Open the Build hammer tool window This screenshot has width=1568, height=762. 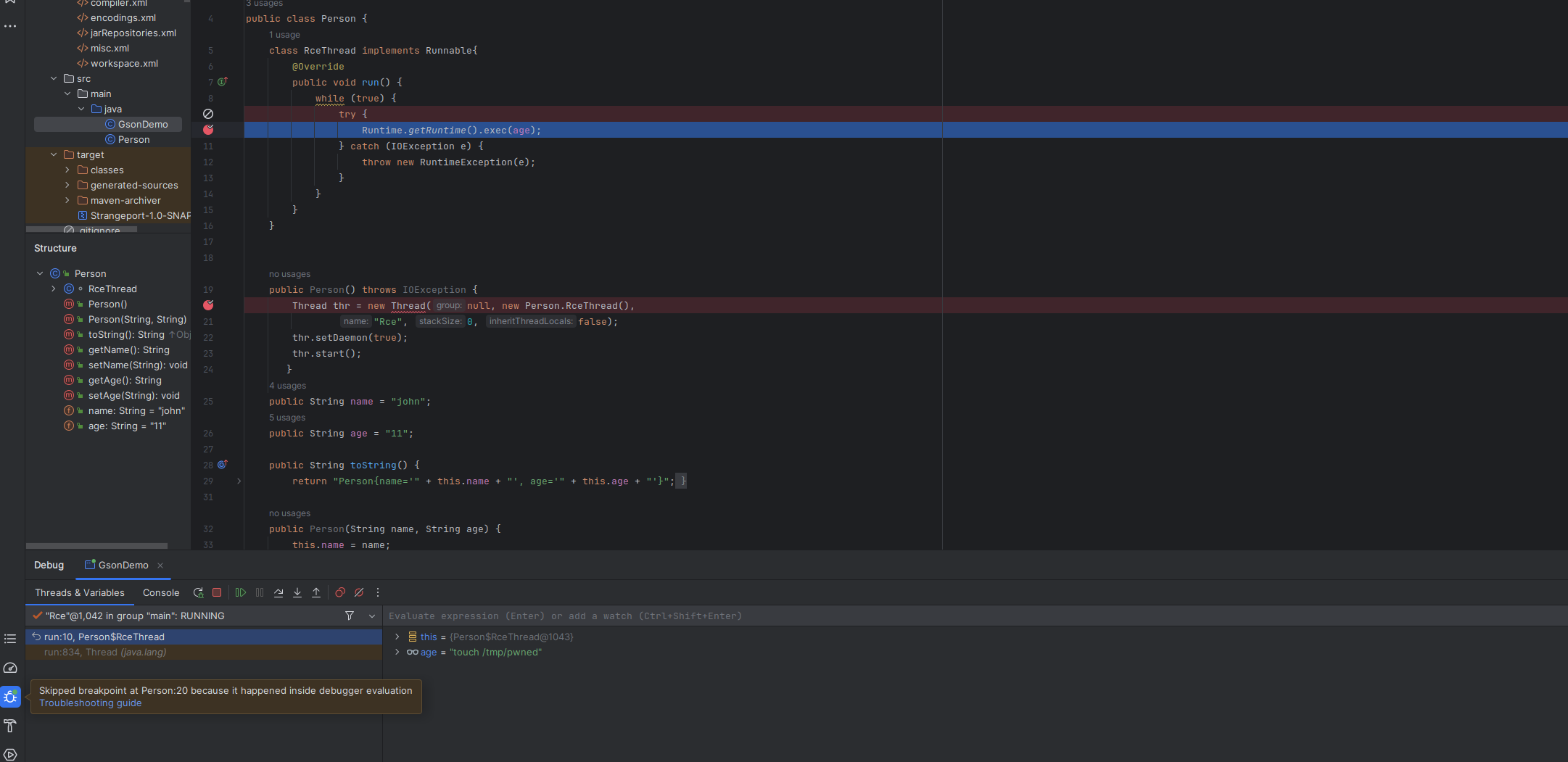click(x=10, y=726)
